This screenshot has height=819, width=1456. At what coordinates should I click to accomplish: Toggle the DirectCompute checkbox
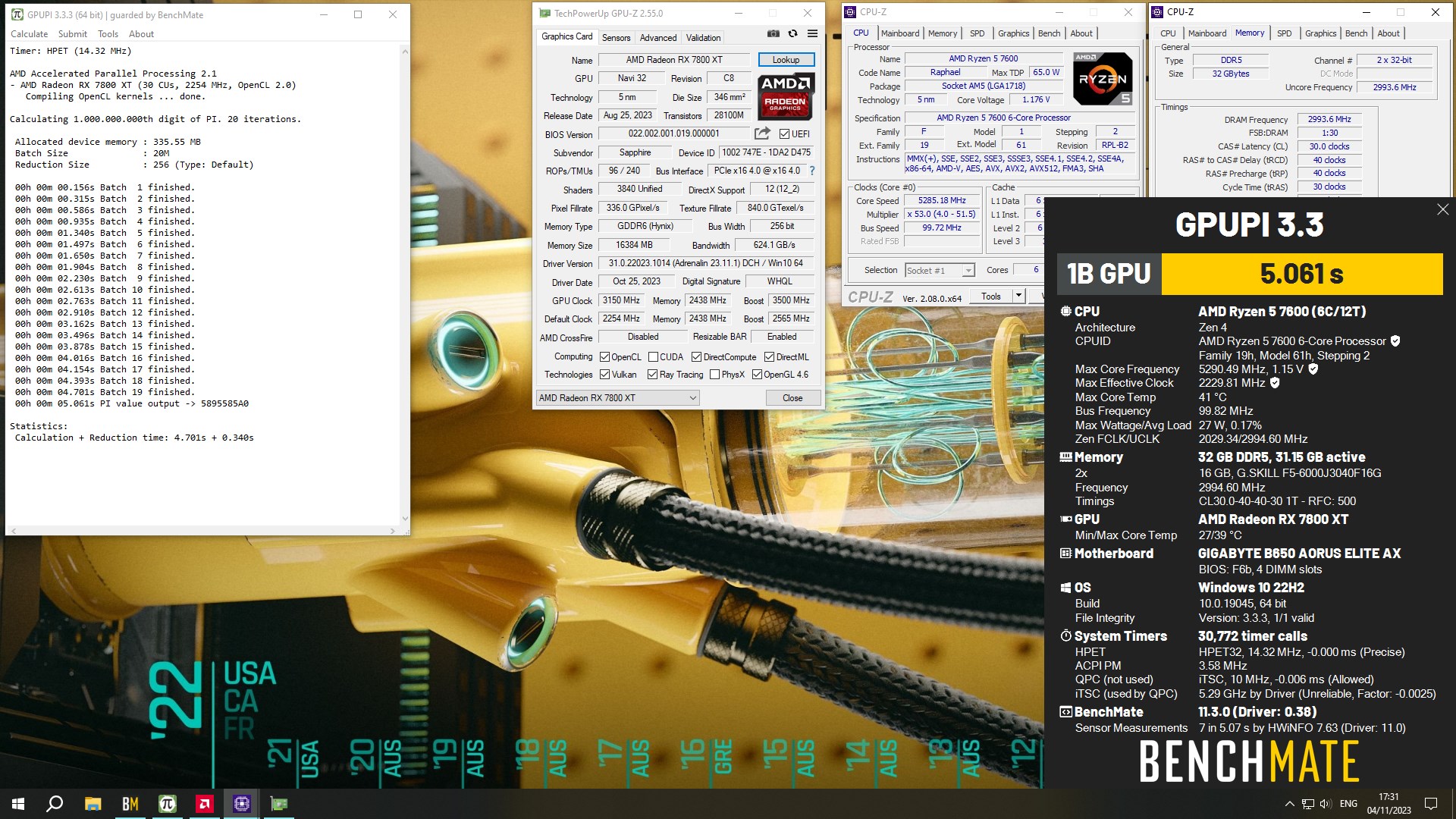(696, 357)
